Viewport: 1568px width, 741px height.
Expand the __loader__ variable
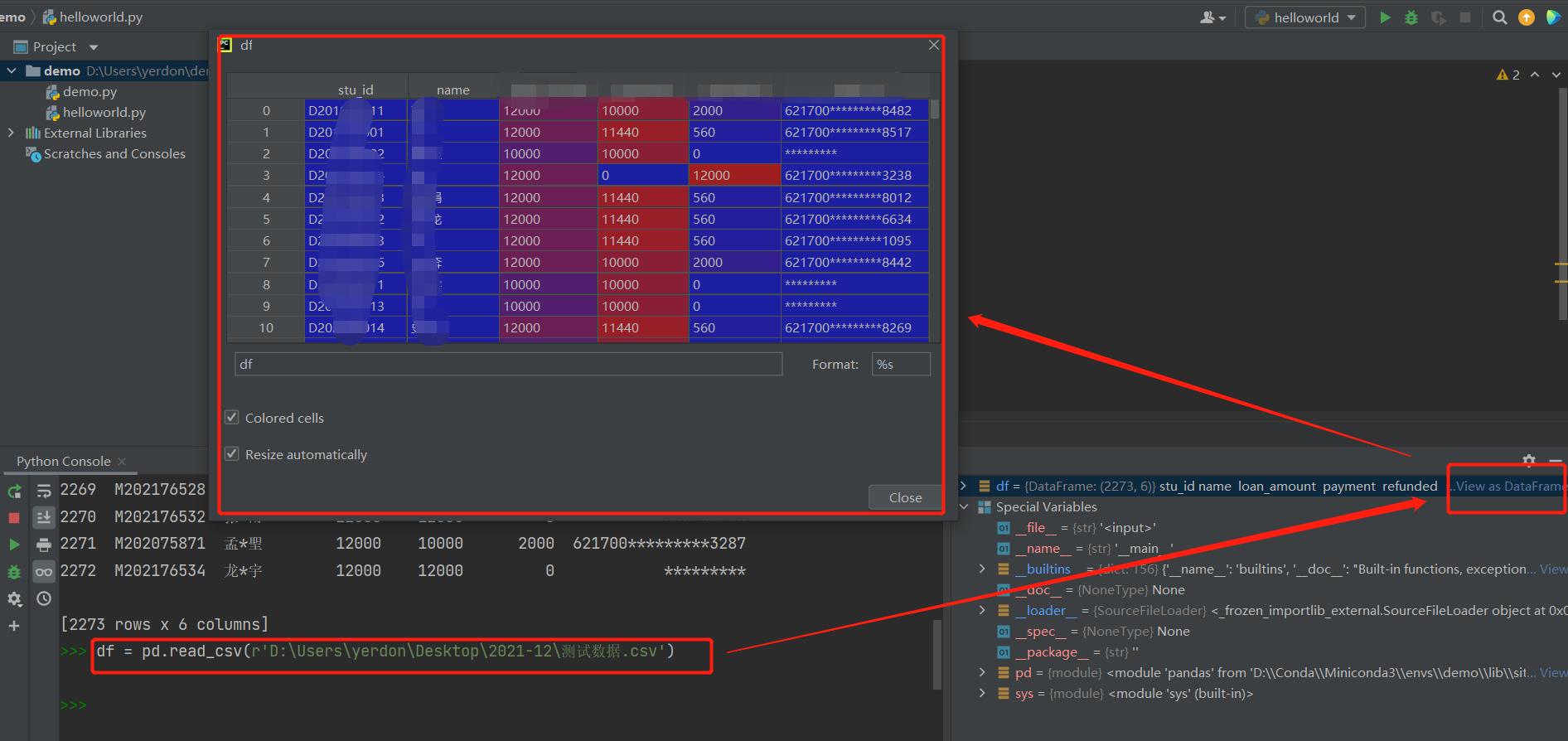point(983,610)
